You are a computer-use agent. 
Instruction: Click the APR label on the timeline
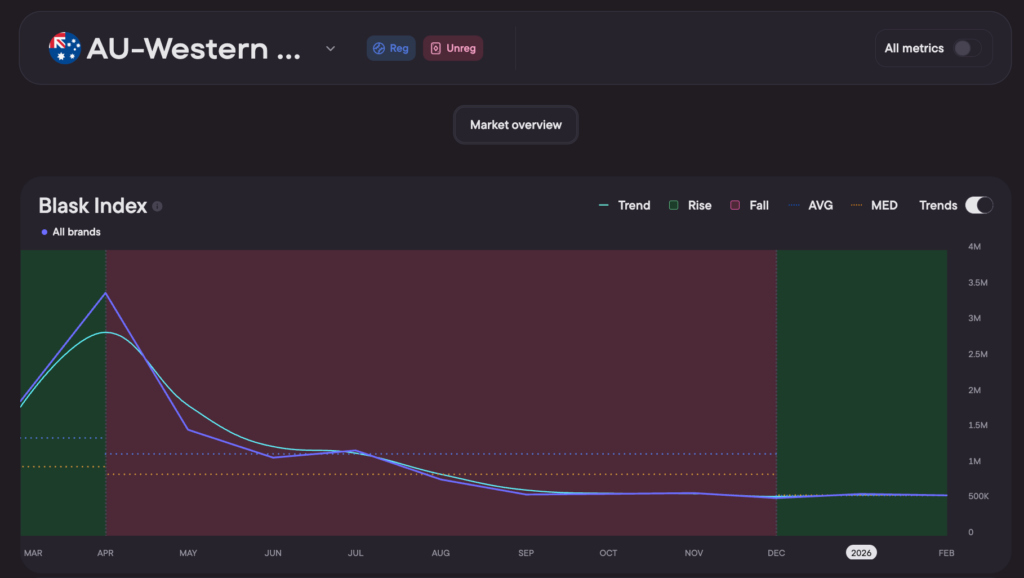(105, 553)
